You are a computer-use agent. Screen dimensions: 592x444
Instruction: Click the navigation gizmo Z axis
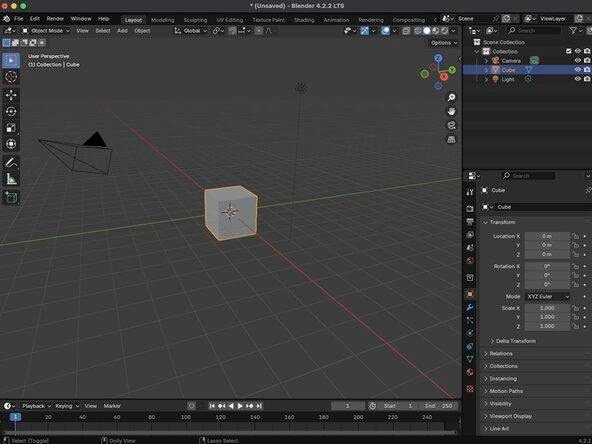click(x=438, y=58)
